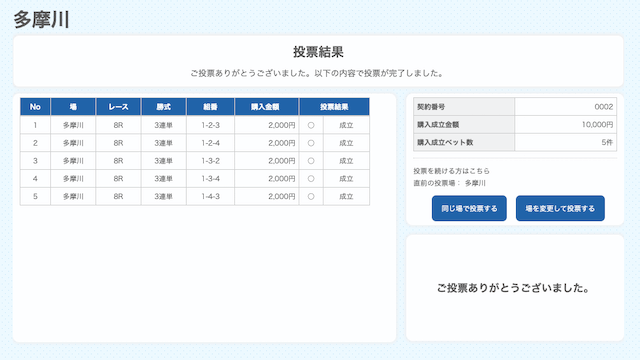Click 8R race cell in row 1-2-3
The image size is (640, 360).
pyautogui.click(x=118, y=125)
